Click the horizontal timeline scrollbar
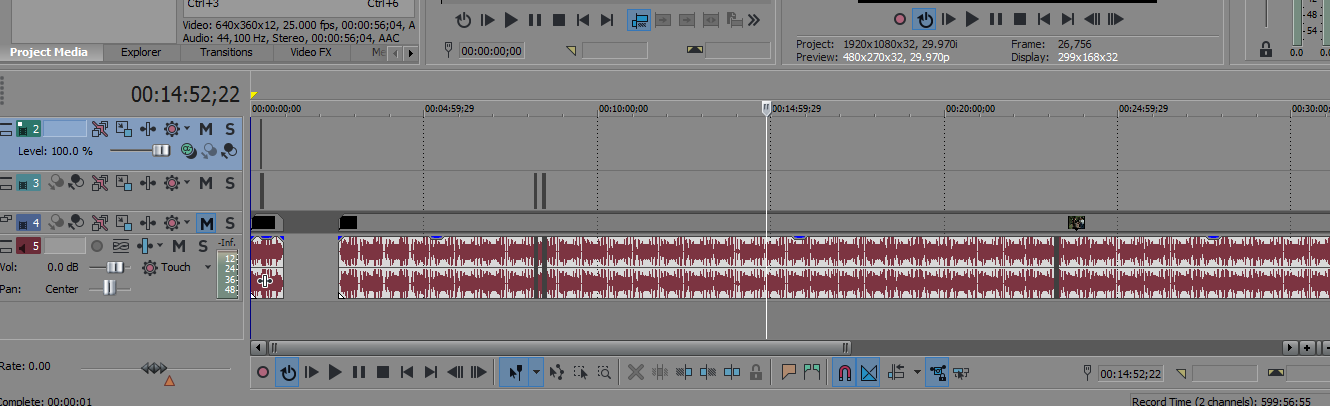Viewport: 1330px width, 406px height. coord(559,347)
